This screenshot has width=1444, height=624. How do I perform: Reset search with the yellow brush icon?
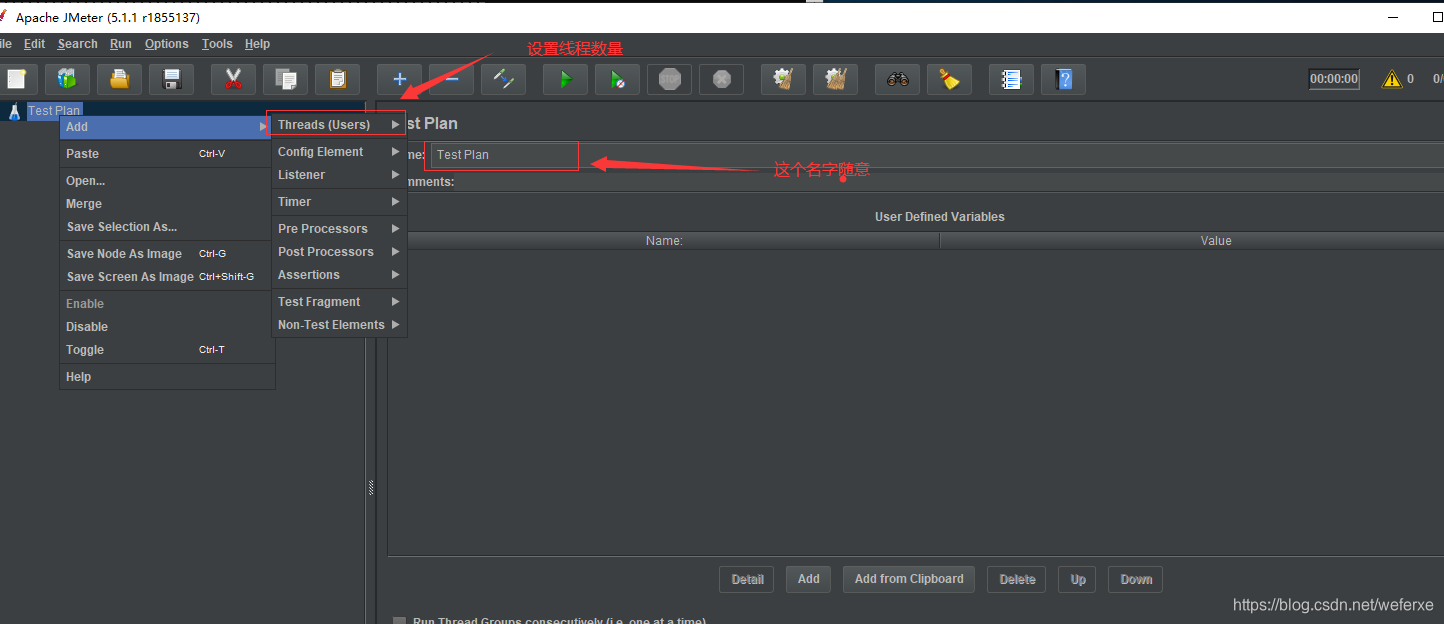click(x=950, y=79)
